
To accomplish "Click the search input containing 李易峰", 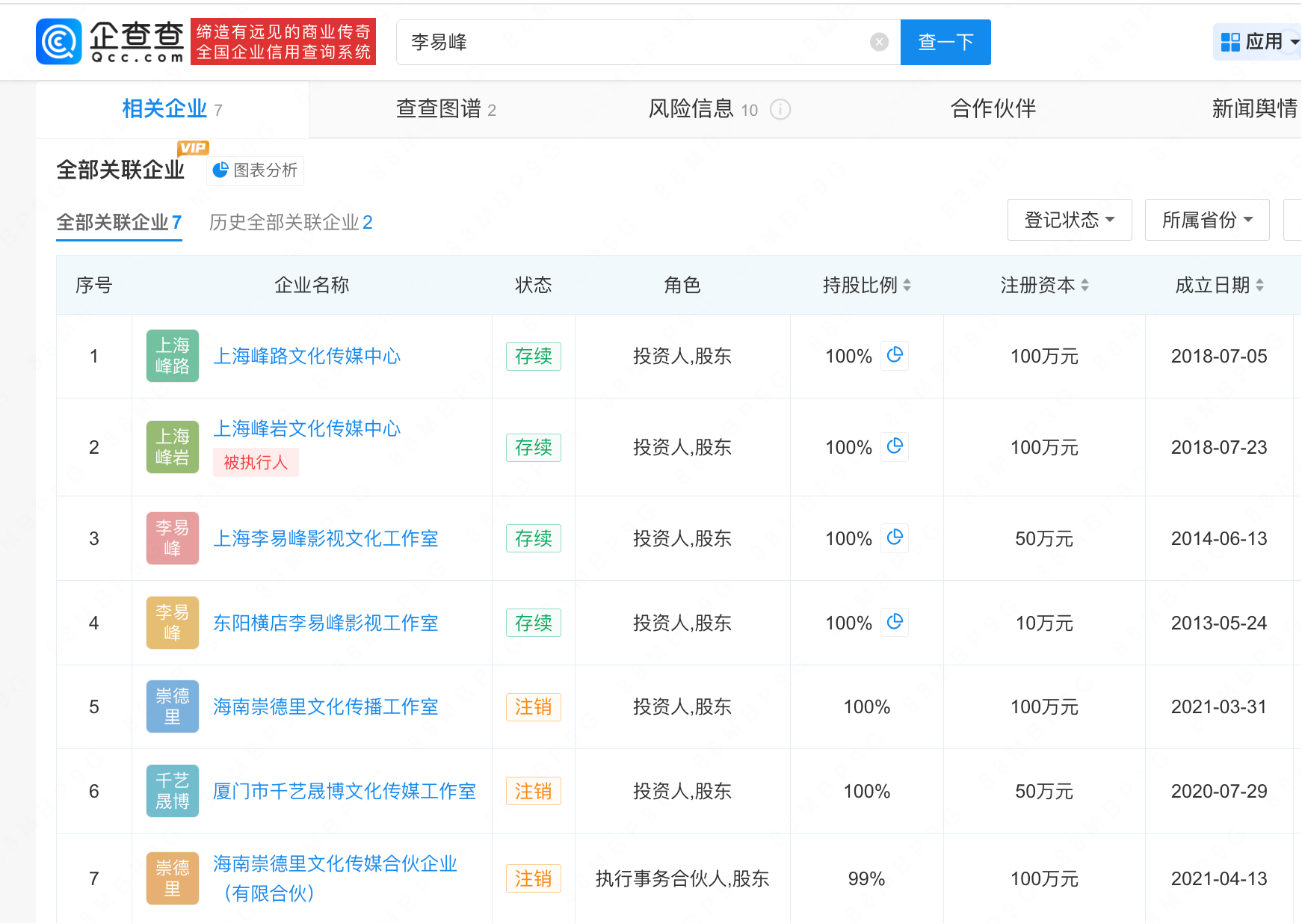I will (x=635, y=42).
